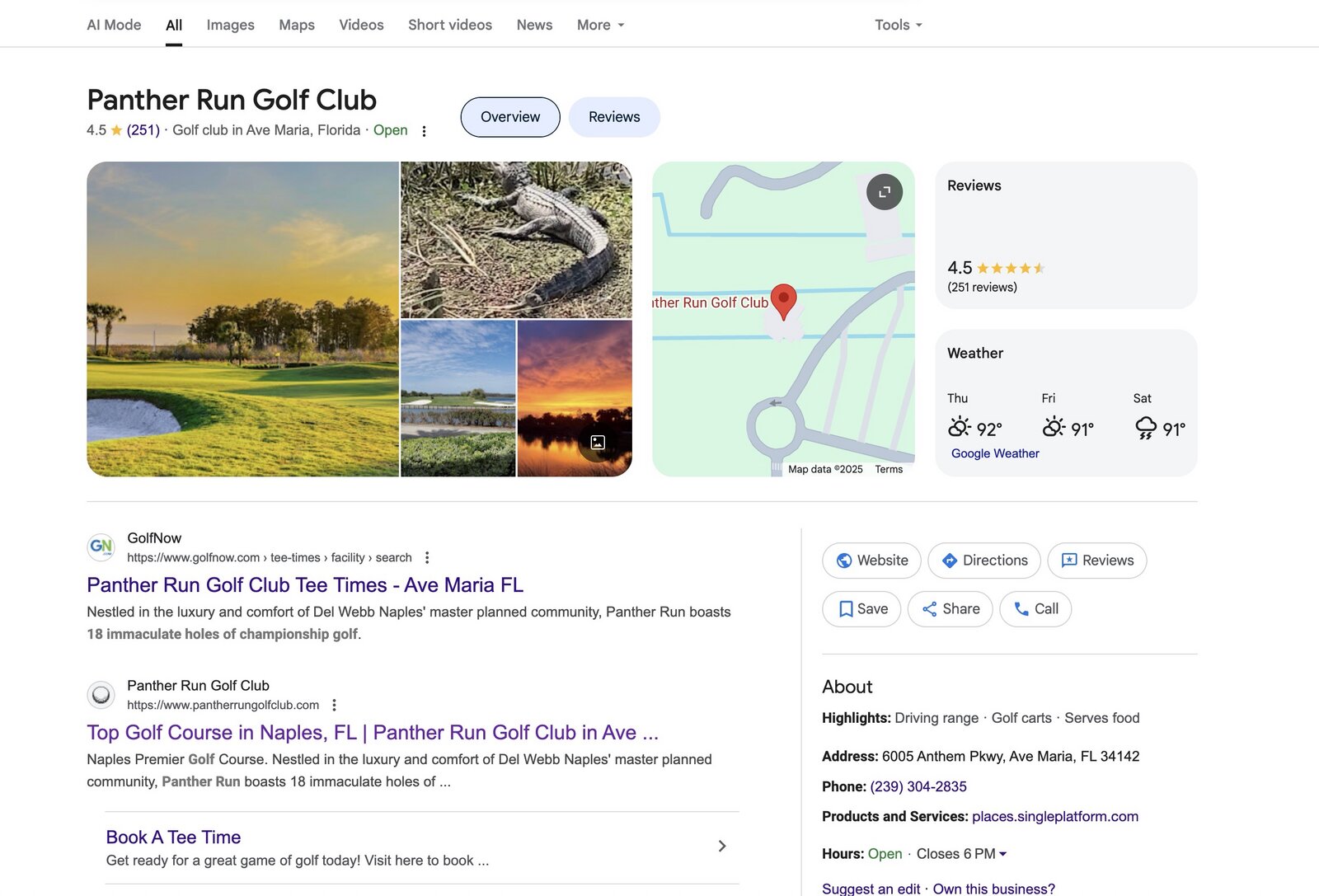Open Panther Run Golf Club Tee Times link
The image size is (1319, 896).
[305, 585]
